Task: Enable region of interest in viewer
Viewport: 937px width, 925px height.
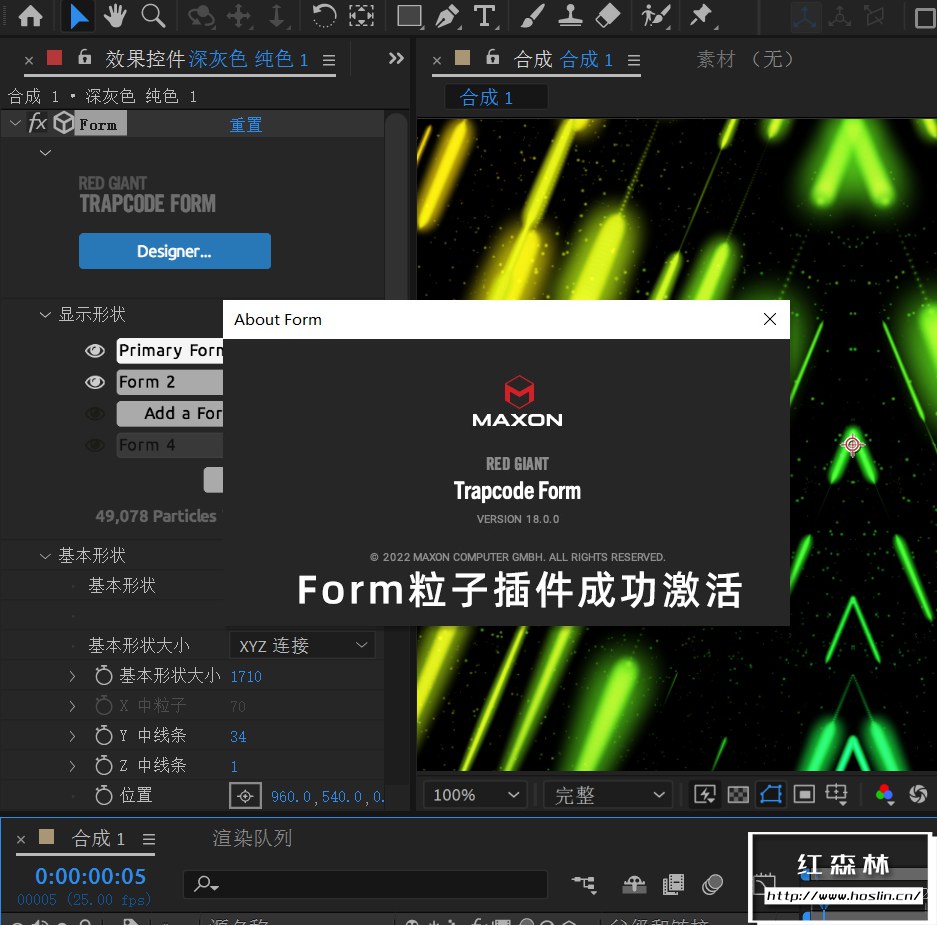Action: [x=804, y=795]
